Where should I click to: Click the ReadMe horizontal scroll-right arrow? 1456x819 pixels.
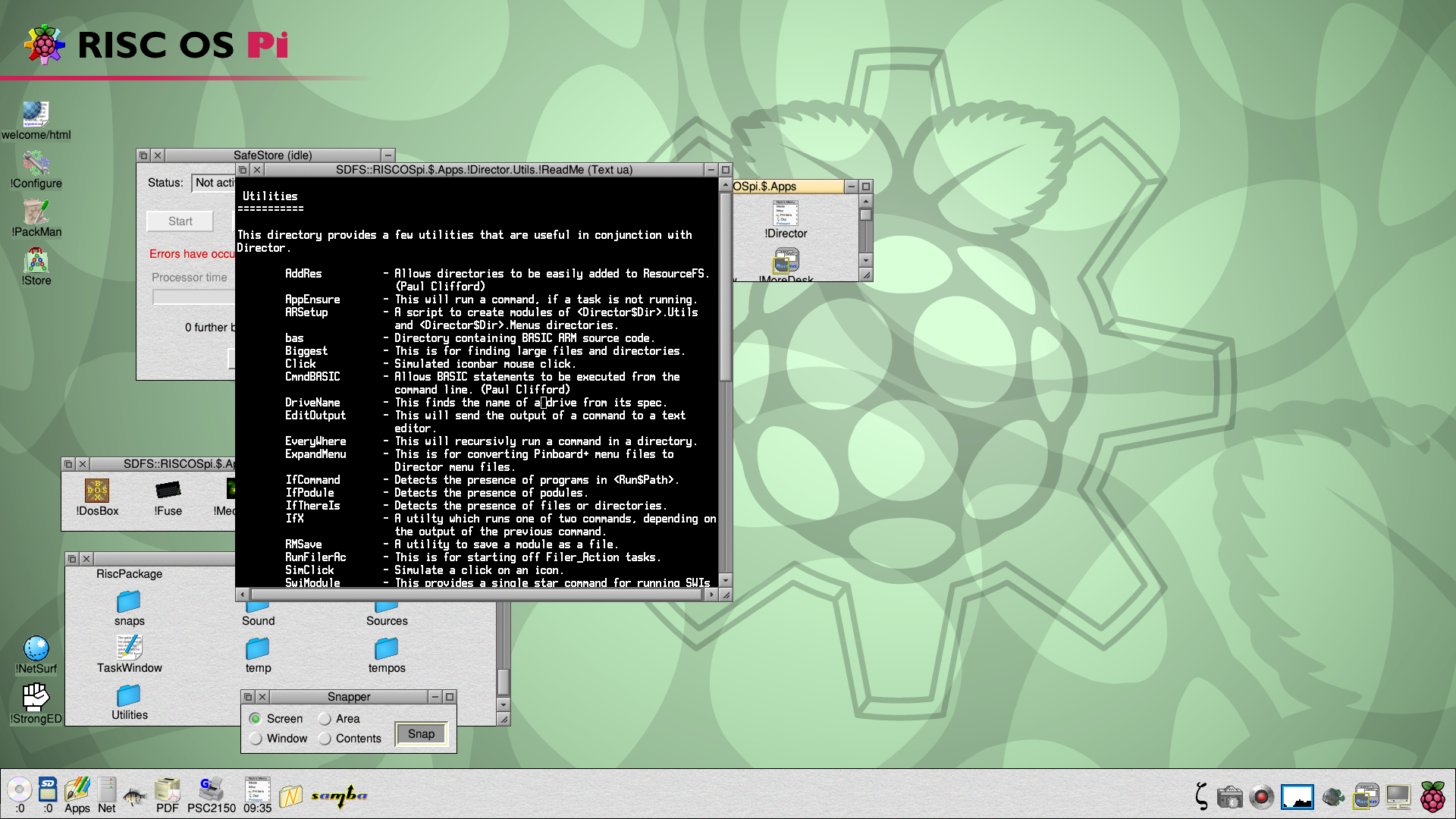(711, 595)
